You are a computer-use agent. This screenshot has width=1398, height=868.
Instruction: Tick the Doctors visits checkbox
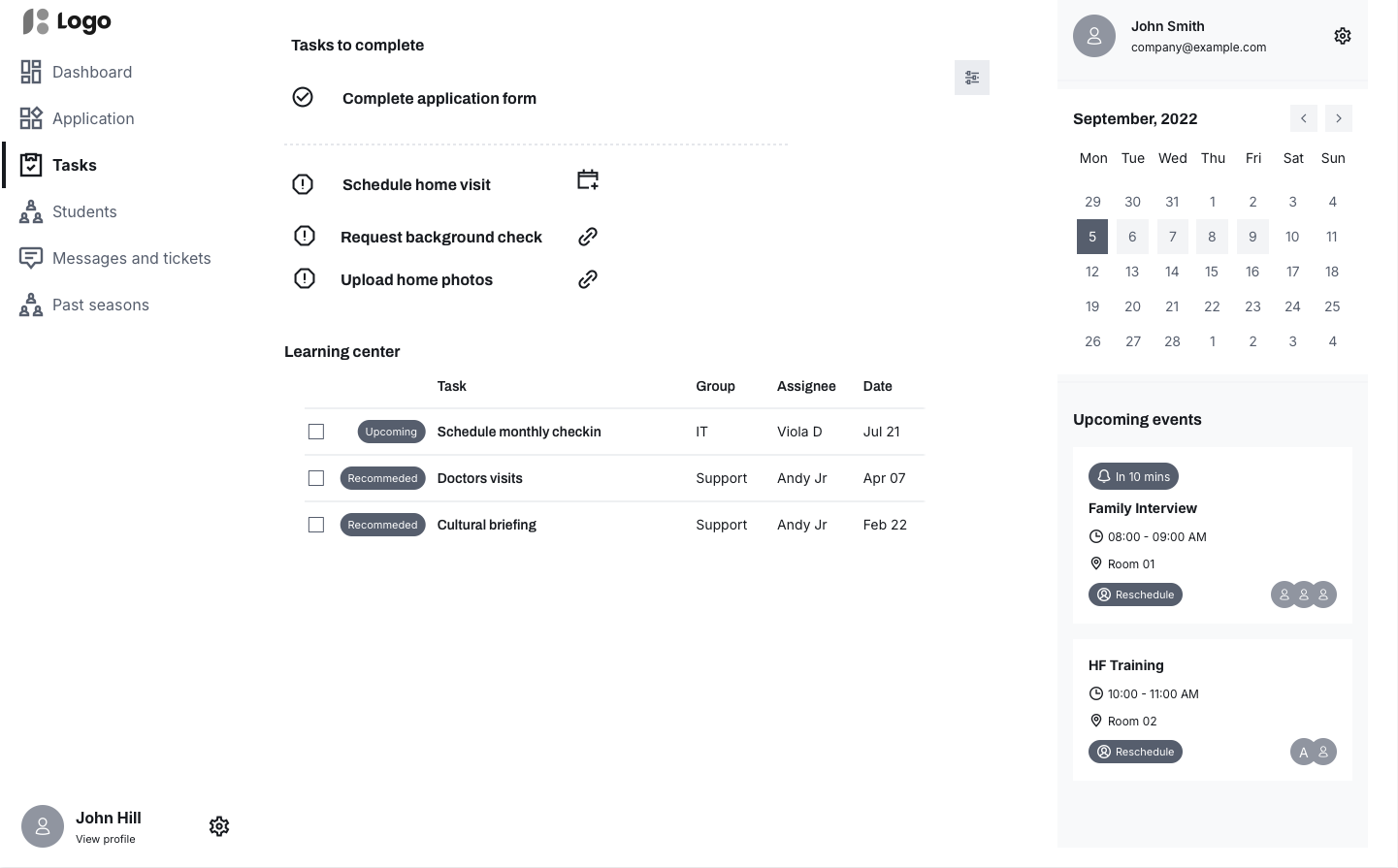point(316,478)
